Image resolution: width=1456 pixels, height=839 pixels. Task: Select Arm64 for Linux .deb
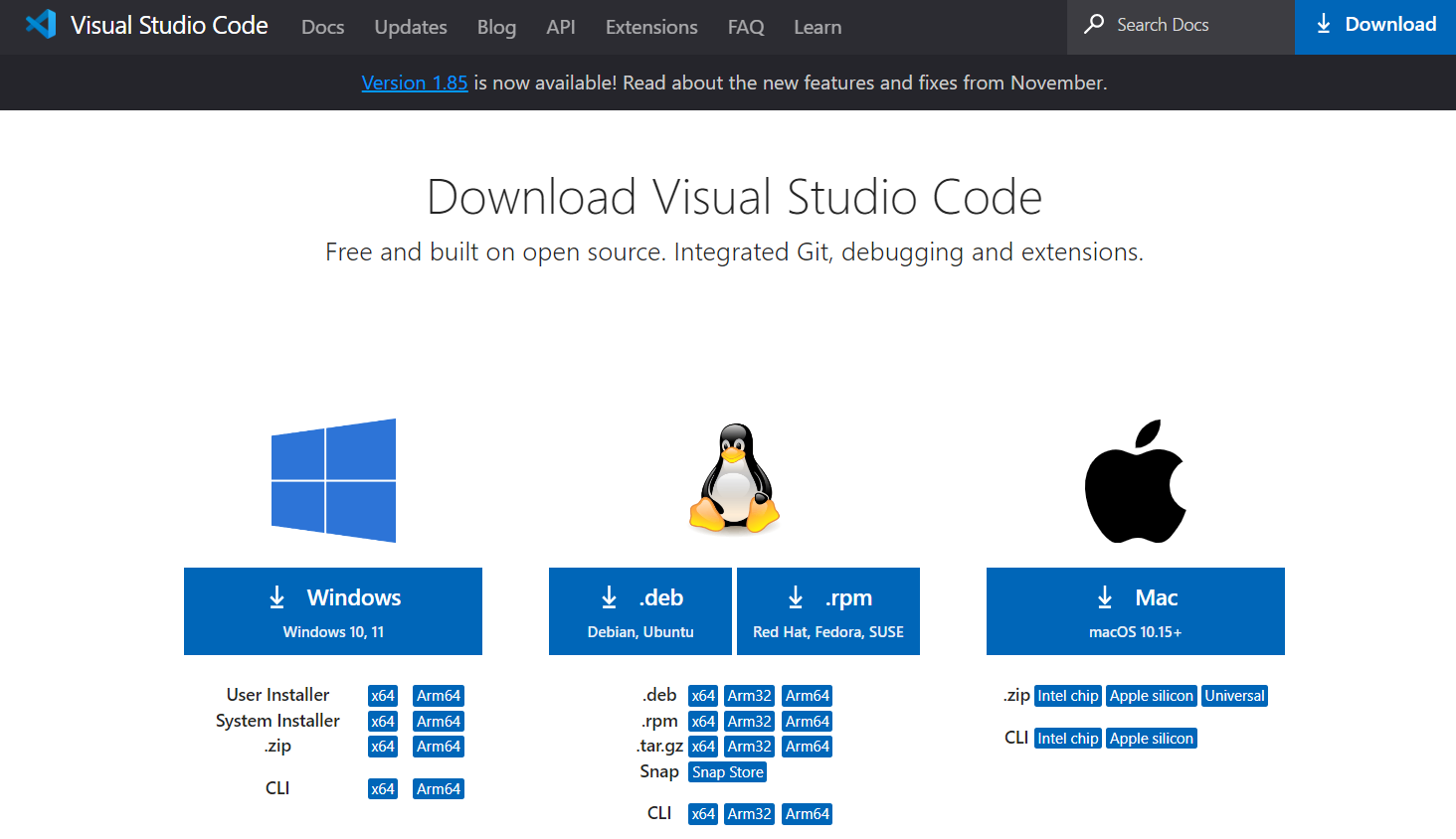tap(808, 696)
